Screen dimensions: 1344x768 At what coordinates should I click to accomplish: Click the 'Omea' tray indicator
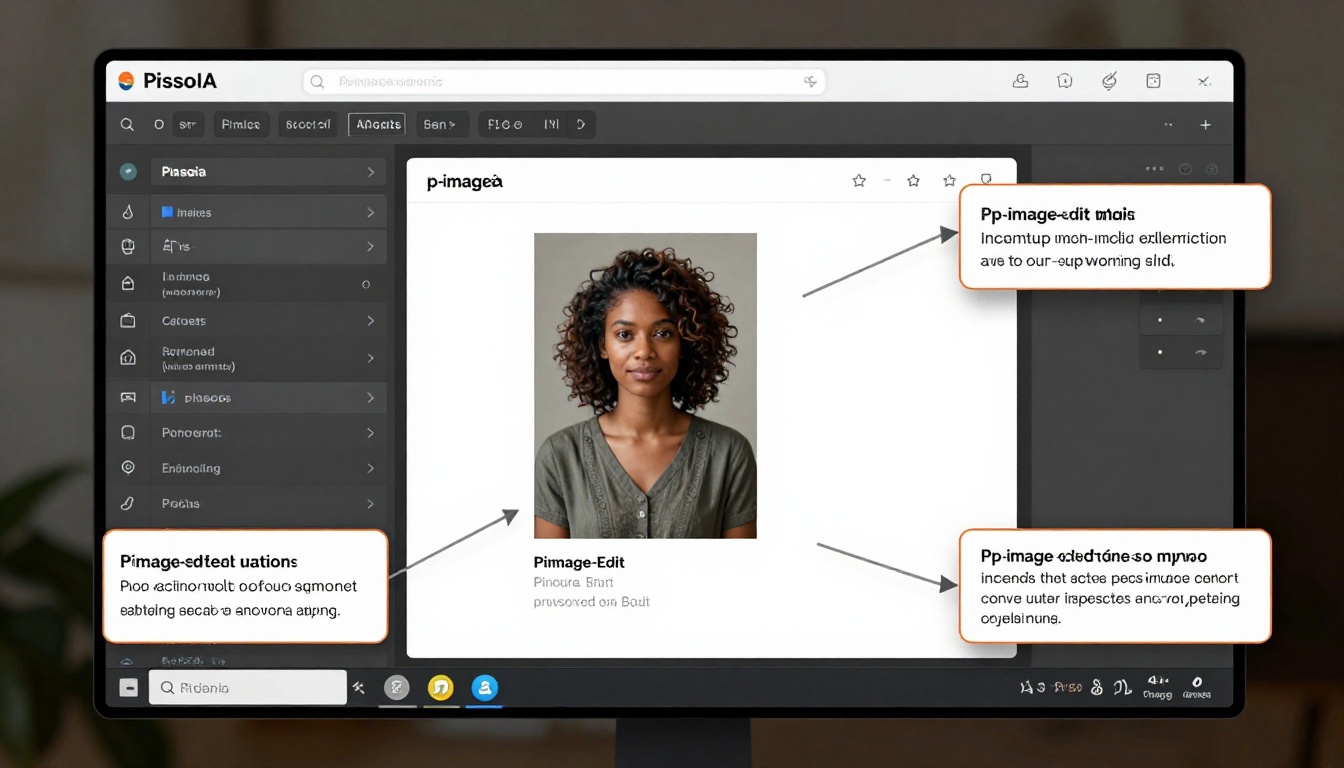(1196, 688)
